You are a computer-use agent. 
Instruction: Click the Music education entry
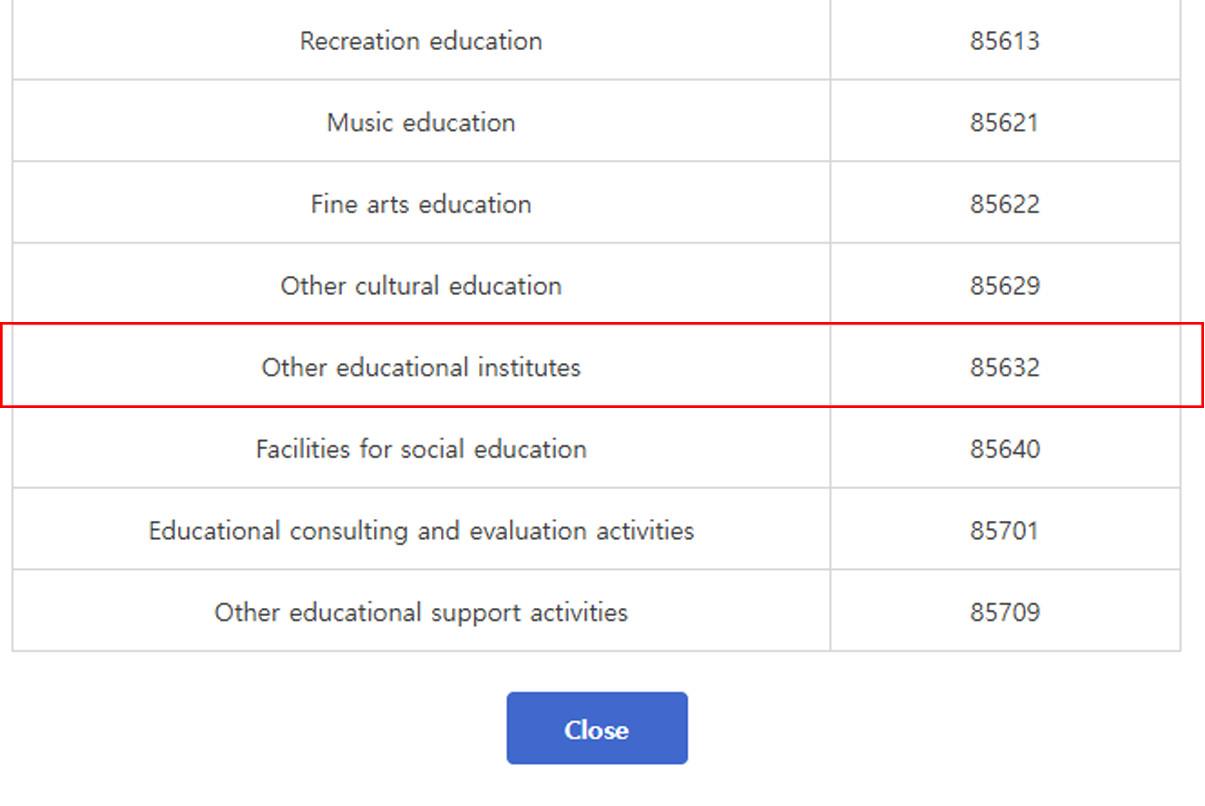421,123
